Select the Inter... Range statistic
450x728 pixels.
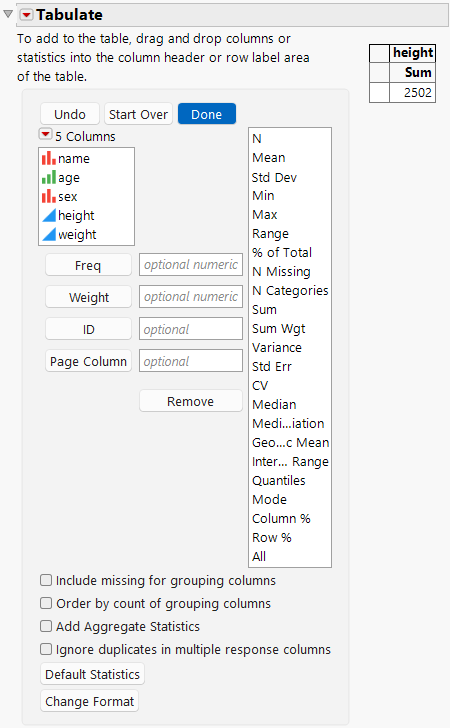(290, 462)
